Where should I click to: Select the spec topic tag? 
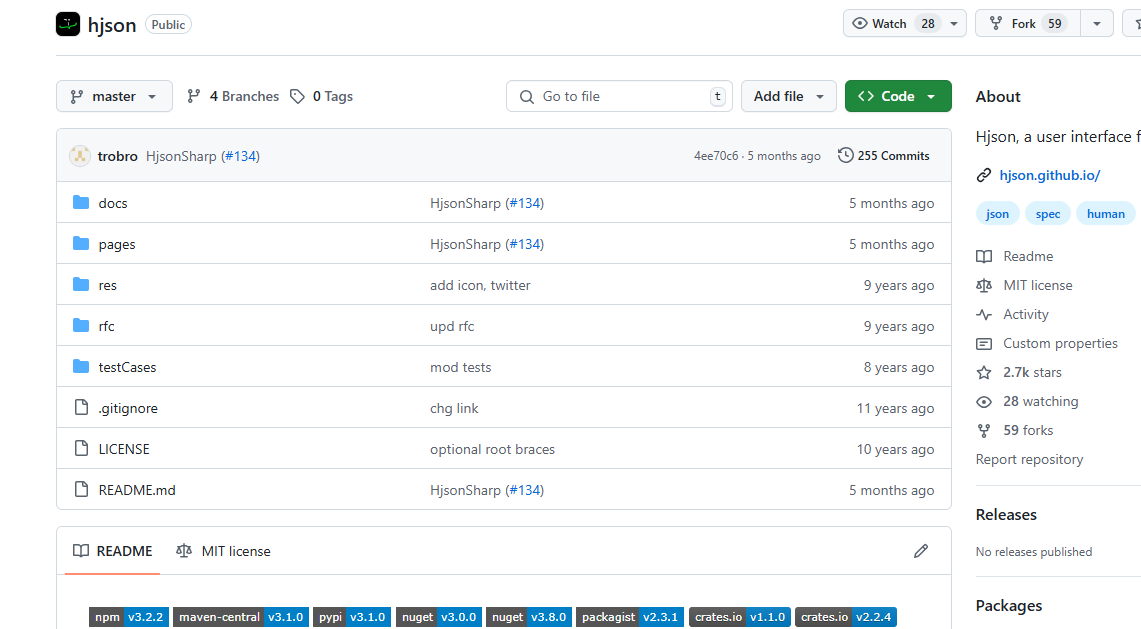(1048, 213)
